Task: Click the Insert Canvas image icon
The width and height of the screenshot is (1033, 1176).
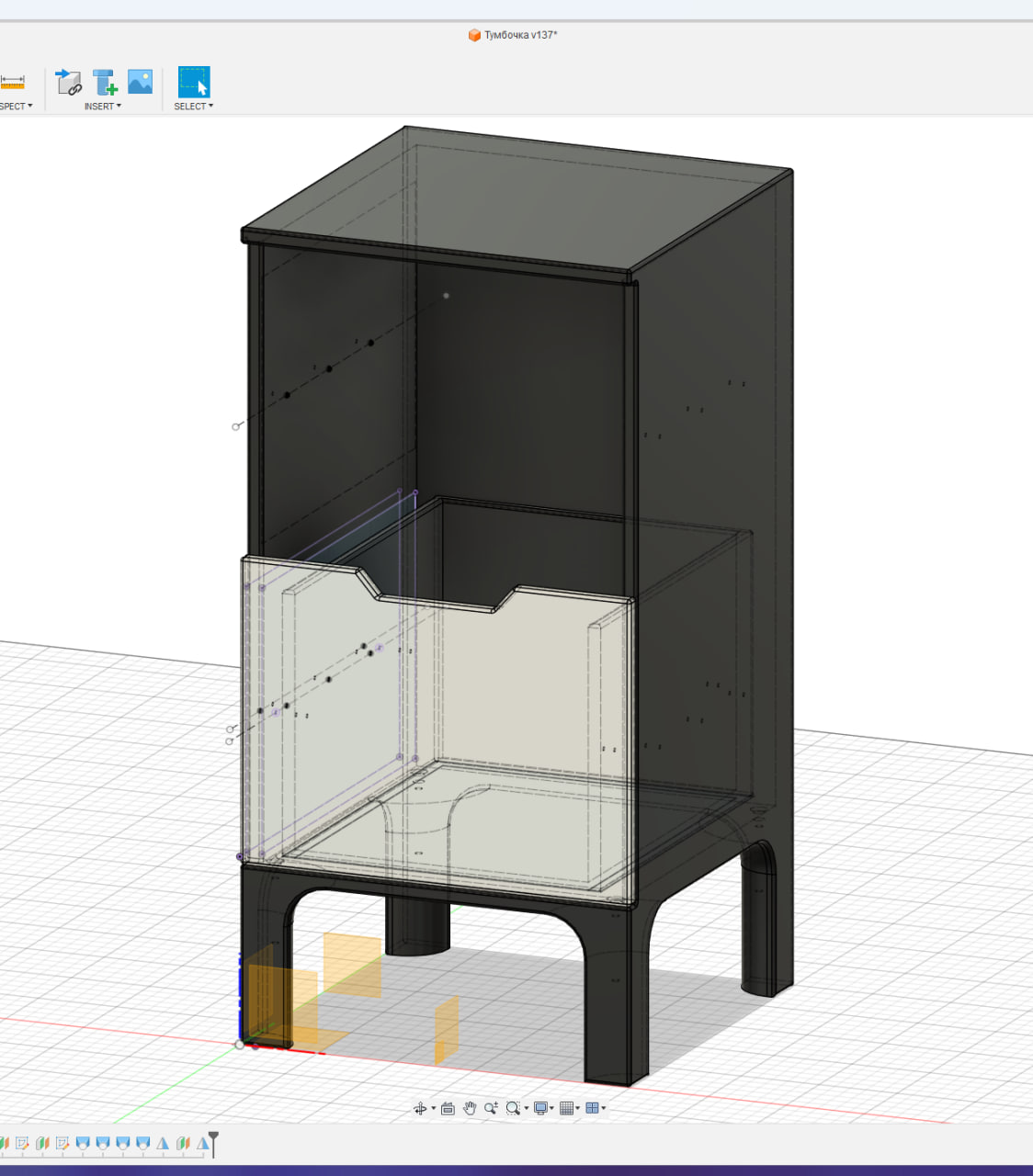Action: coord(141,82)
